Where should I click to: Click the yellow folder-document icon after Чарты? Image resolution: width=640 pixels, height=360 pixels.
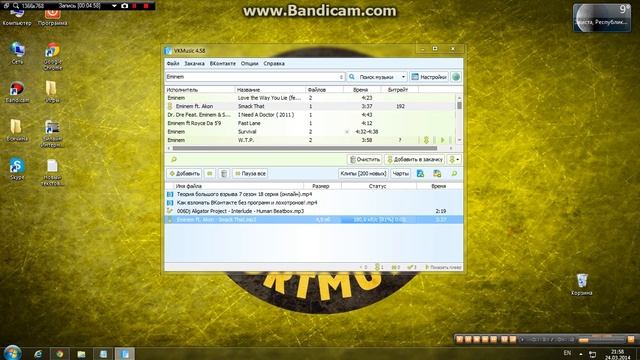[x=437, y=173]
